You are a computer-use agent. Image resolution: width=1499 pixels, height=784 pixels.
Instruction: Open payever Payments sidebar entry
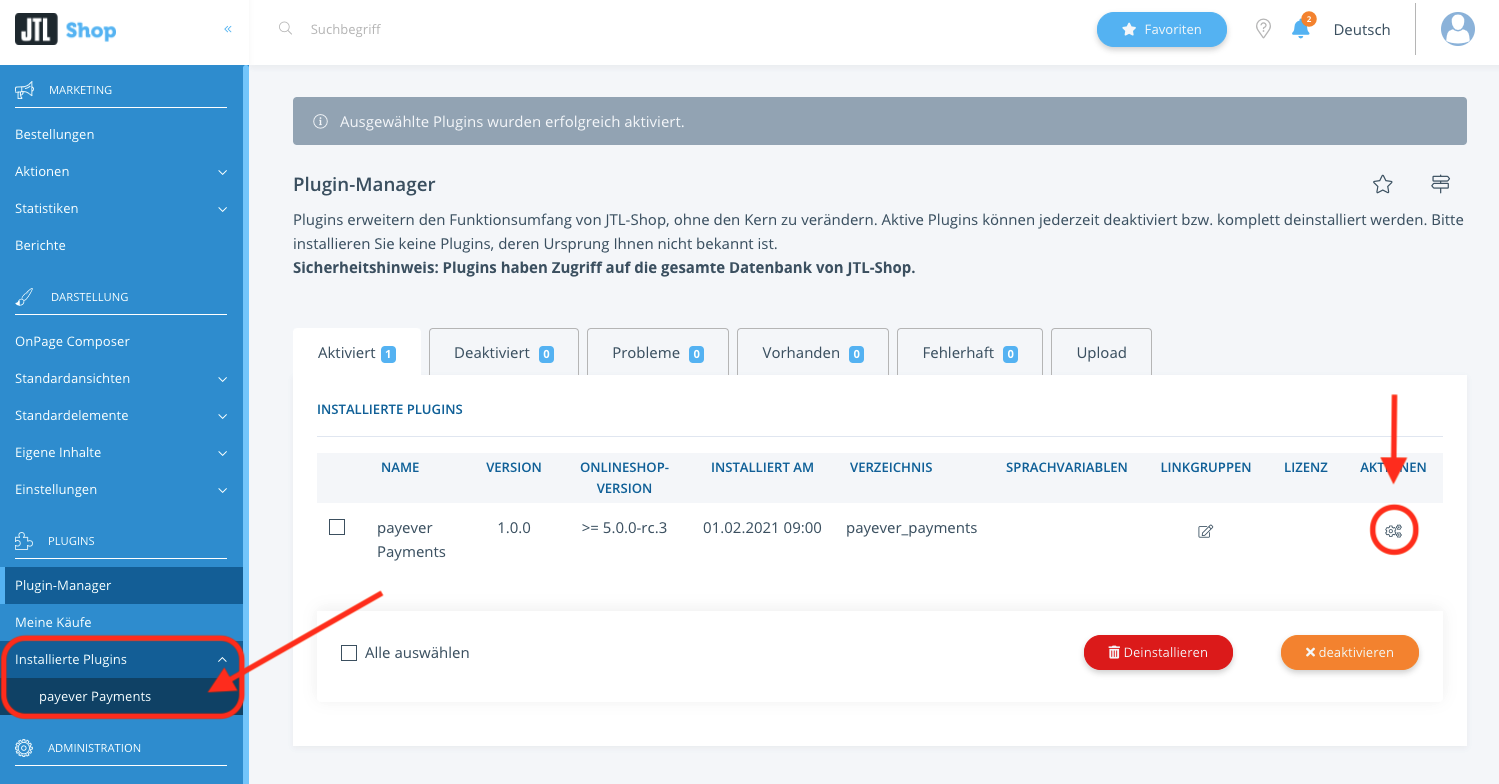coord(121,696)
